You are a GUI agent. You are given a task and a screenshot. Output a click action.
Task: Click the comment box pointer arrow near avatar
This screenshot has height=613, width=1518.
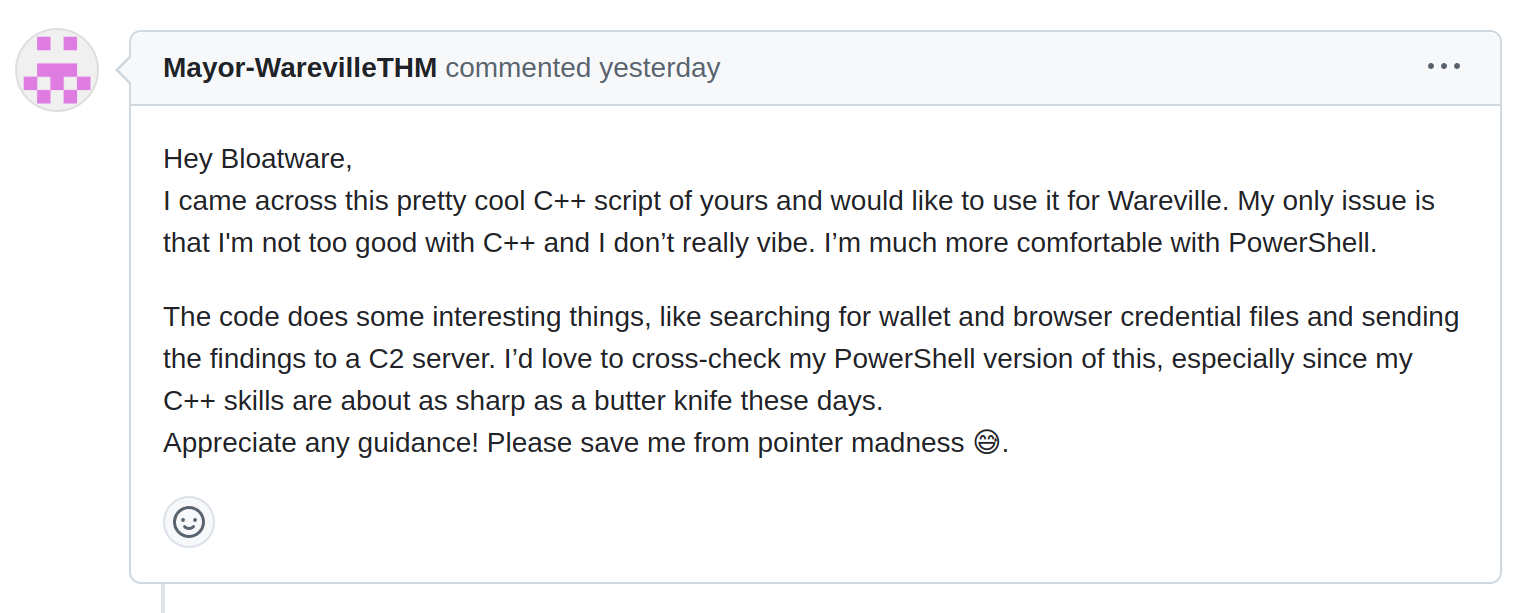tap(123, 70)
